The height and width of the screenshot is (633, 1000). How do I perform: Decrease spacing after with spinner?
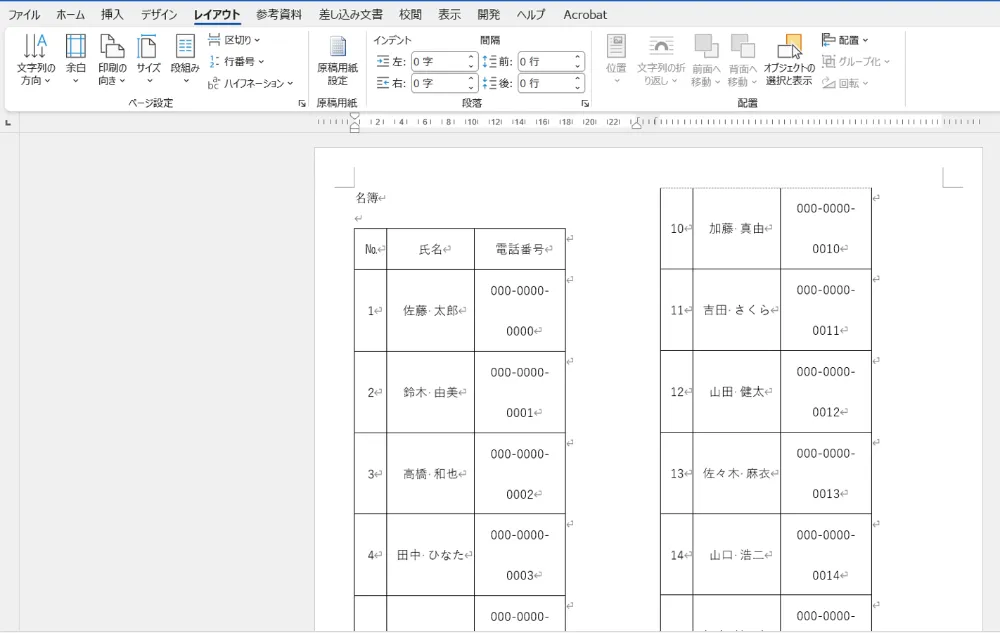click(x=578, y=87)
